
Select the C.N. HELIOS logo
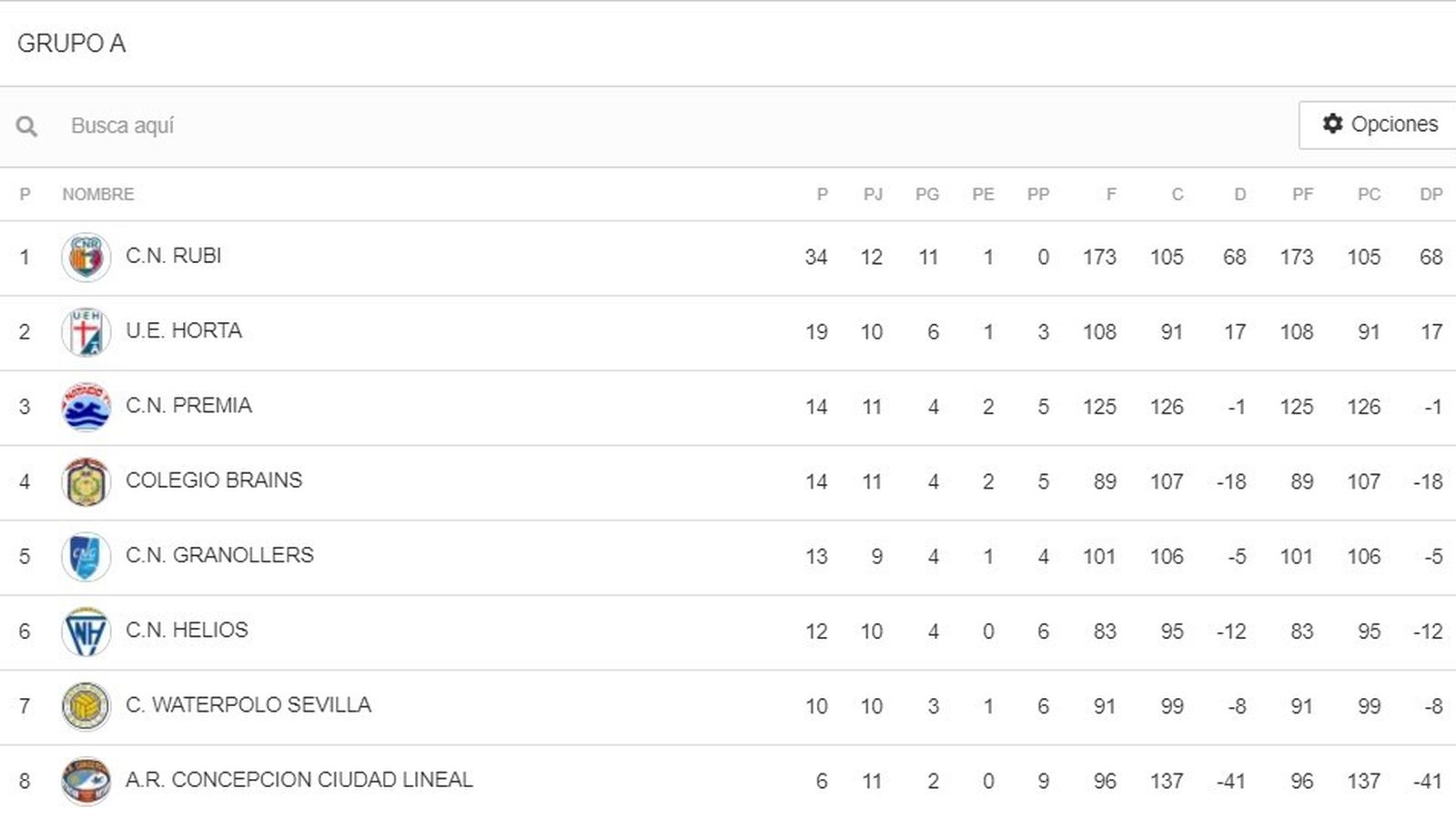coord(86,629)
